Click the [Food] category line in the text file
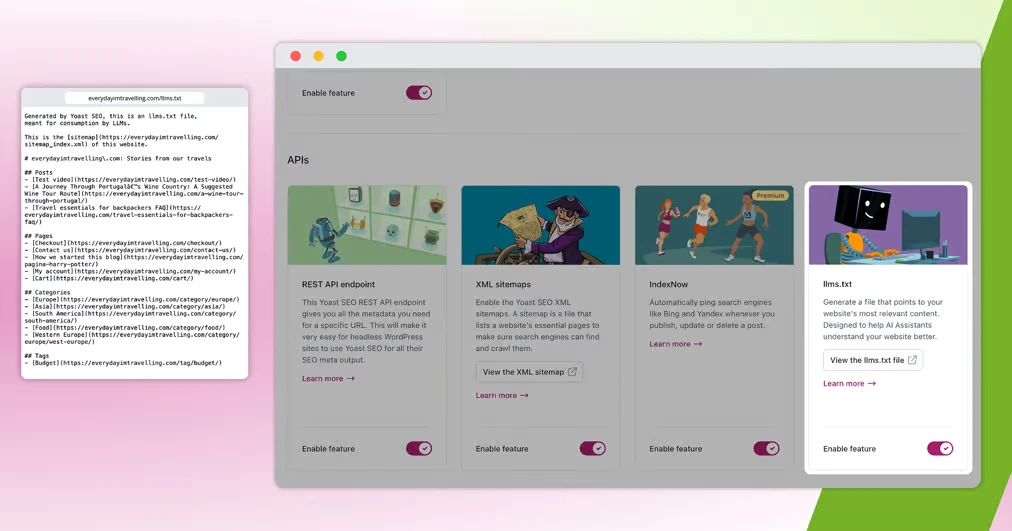This screenshot has height=531, width=1012. point(125,327)
